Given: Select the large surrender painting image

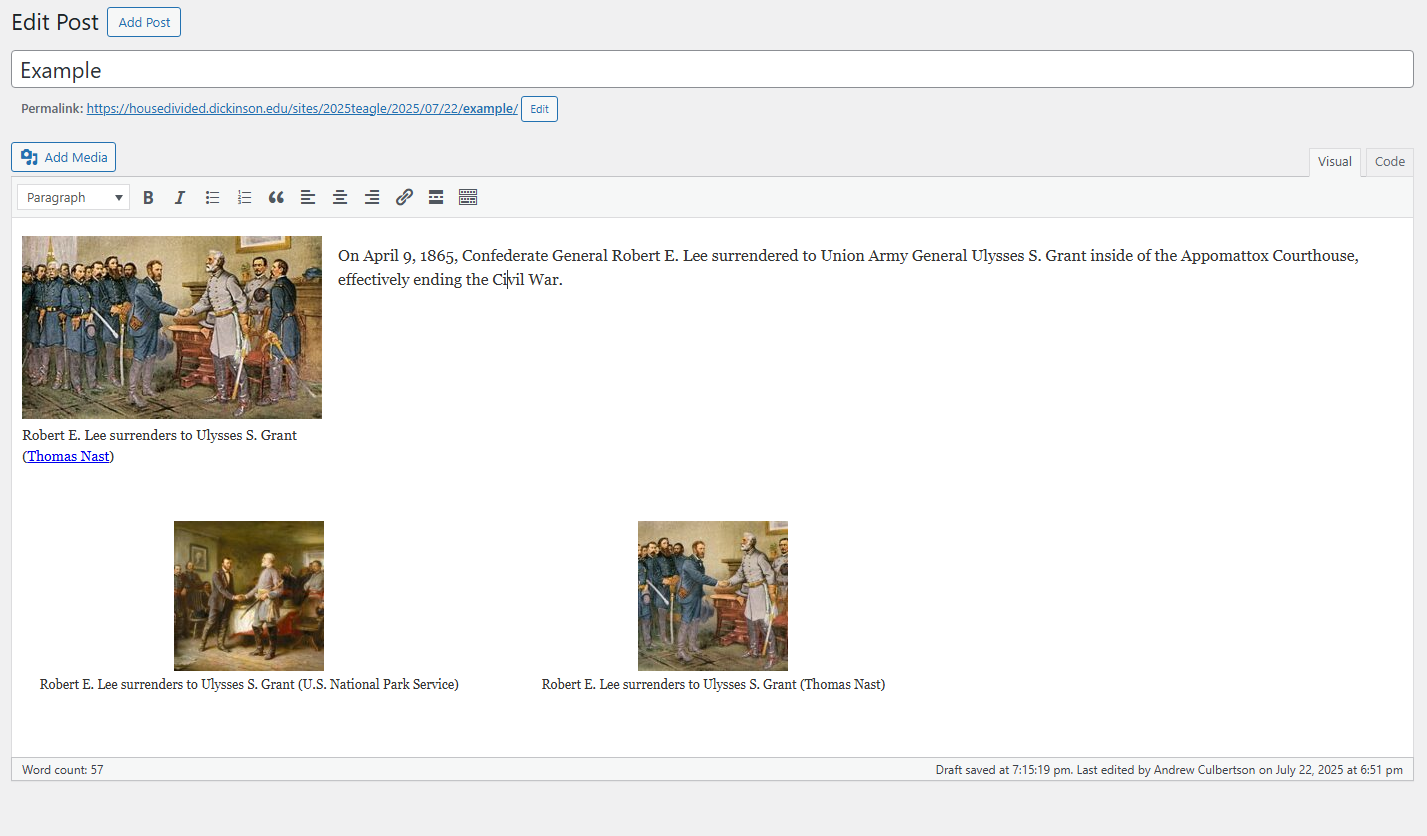Looking at the screenshot, I should (172, 327).
